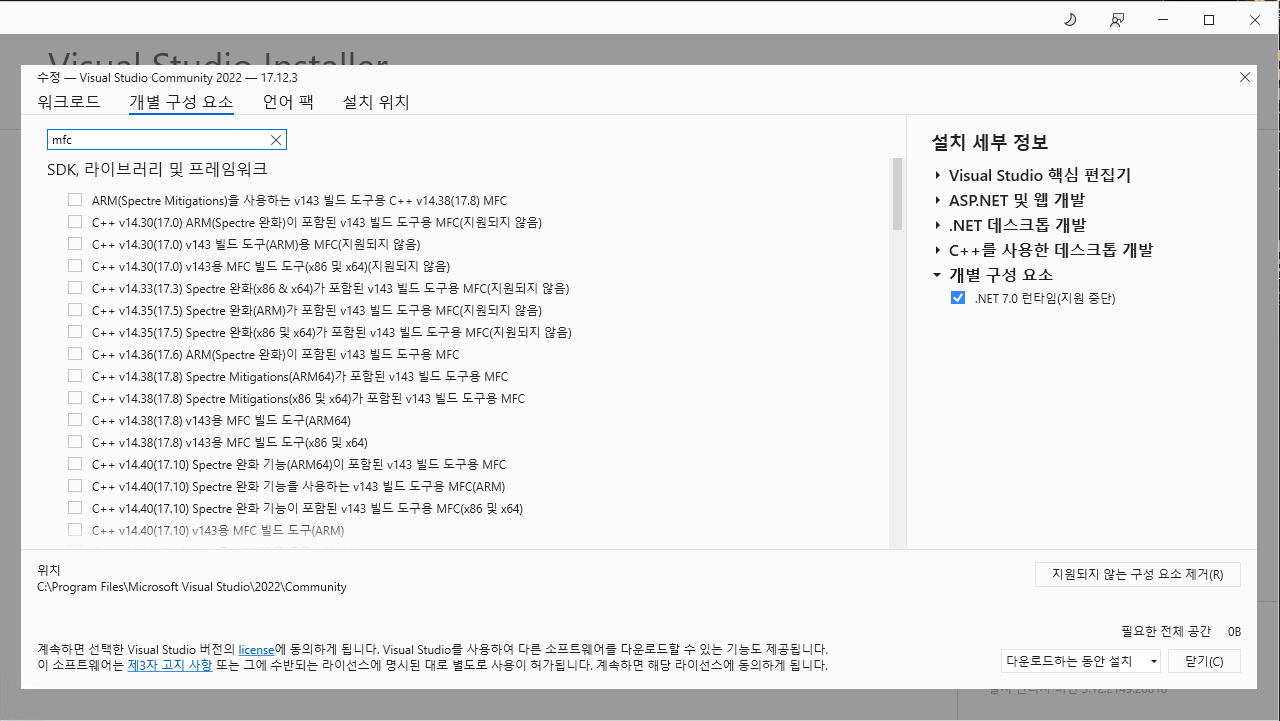The image size is (1280, 721).
Task: Close the modify dialog with the X
Action: tap(1245, 77)
